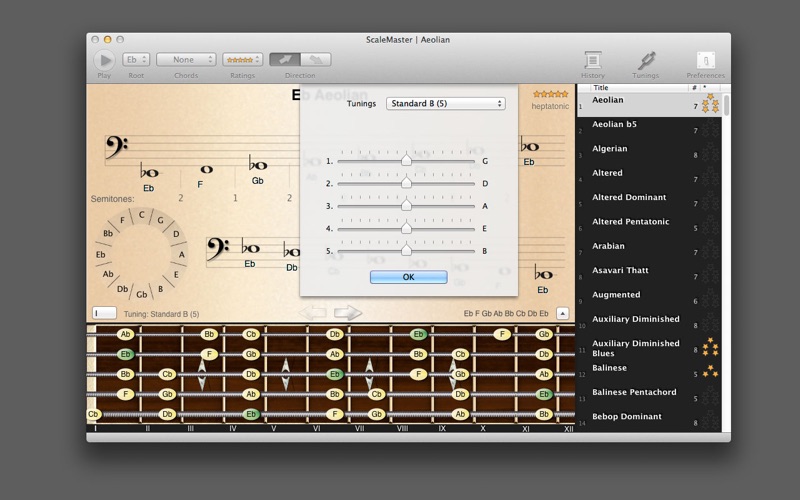This screenshot has height=500, width=800.
Task: Click the Aeolian row star rating
Action: (710, 104)
